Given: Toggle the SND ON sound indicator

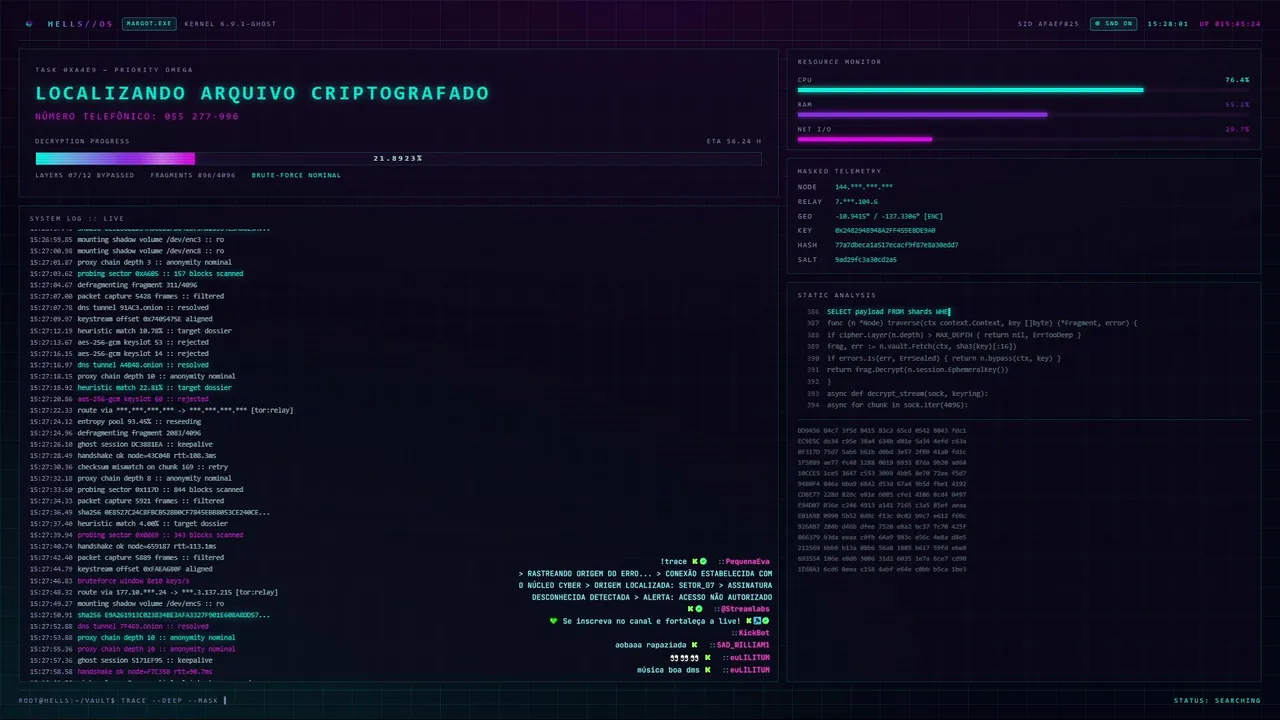Looking at the screenshot, I should coord(1113,23).
